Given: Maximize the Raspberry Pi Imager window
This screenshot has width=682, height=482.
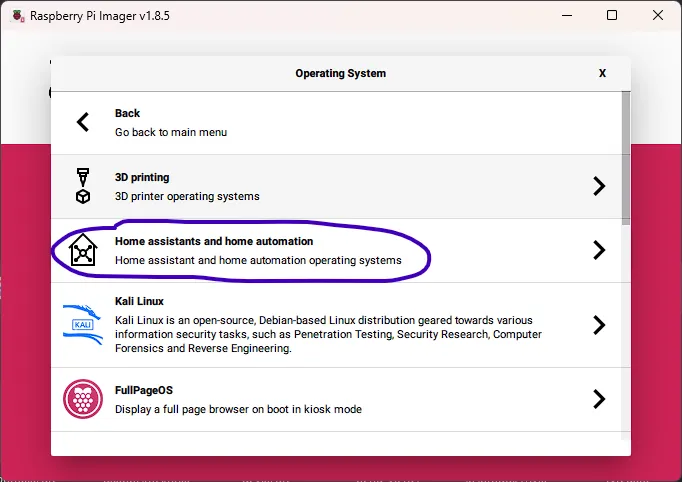Looking at the screenshot, I should pos(612,16).
